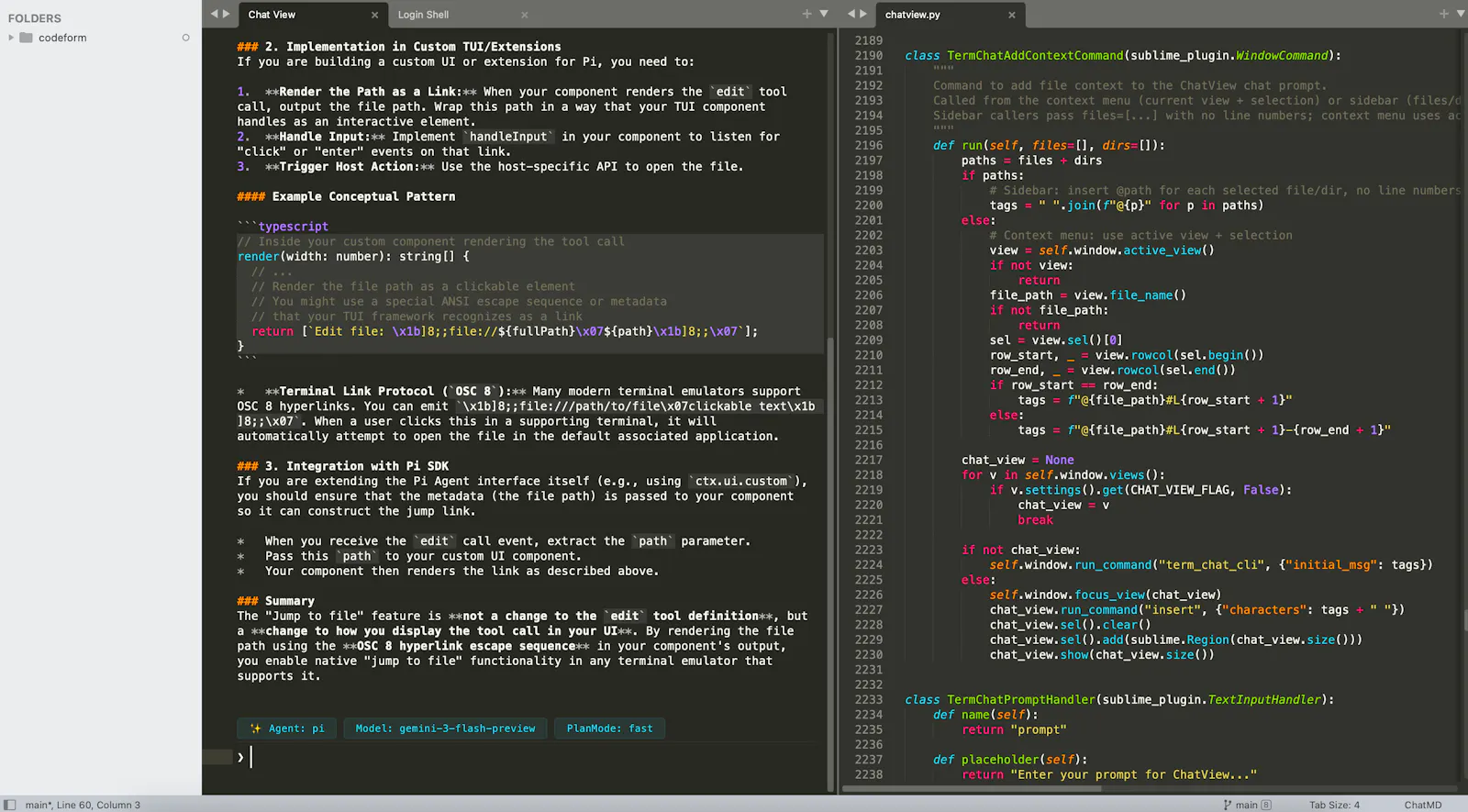Click the 'def run(self, files=[], dirs=[])' line
The image size is (1468, 812).
pyautogui.click(x=1049, y=146)
